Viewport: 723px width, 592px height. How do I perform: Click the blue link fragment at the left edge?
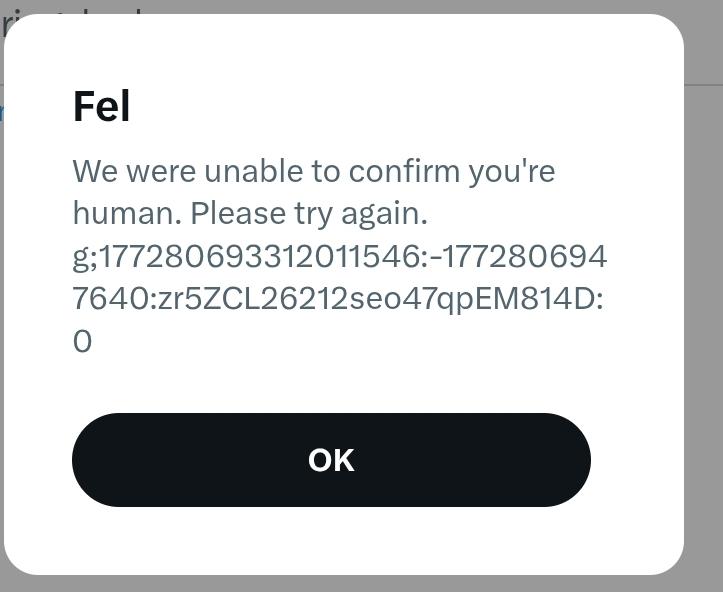point(2,112)
